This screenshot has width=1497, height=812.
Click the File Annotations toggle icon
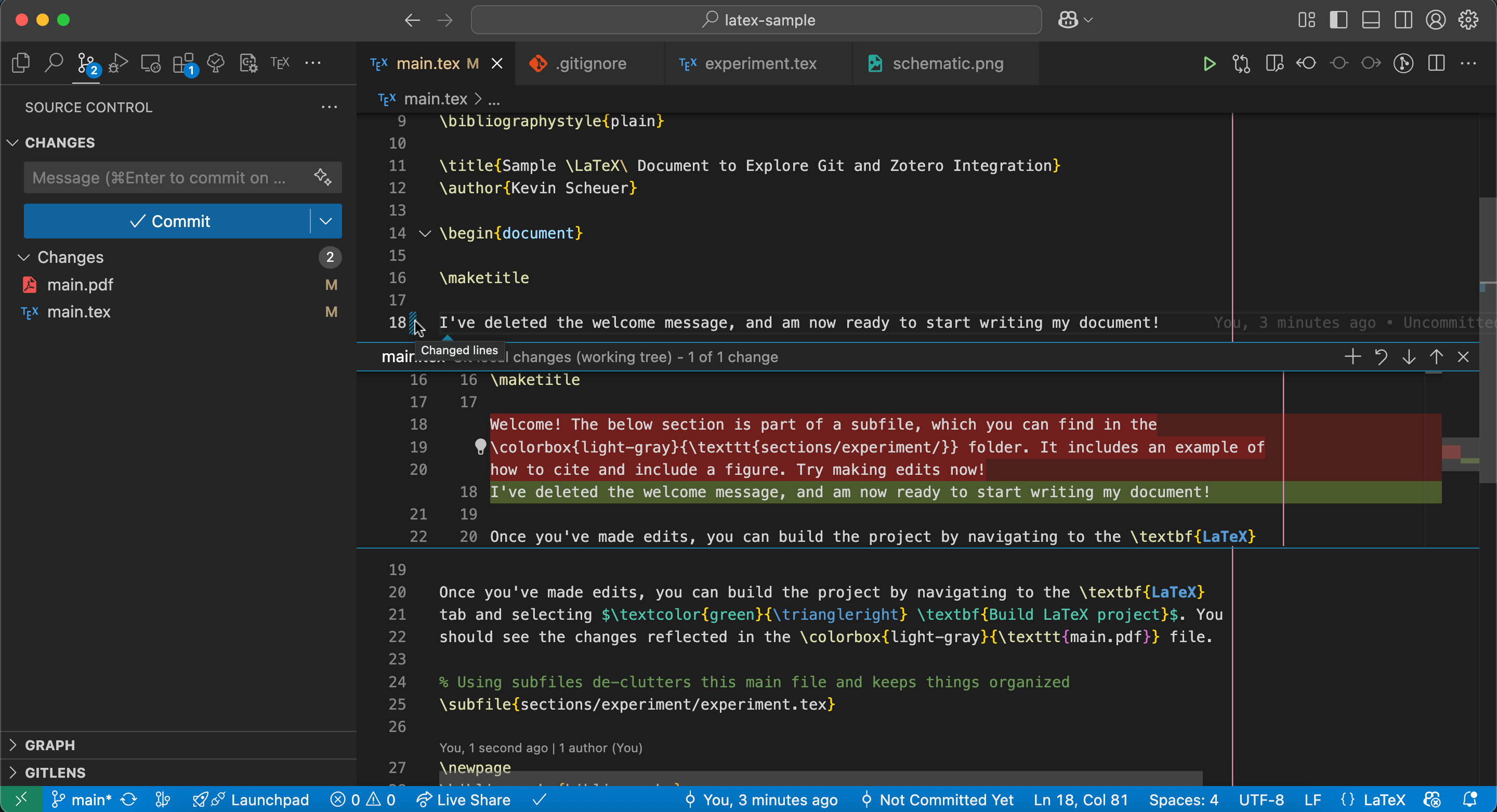[x=1403, y=63]
